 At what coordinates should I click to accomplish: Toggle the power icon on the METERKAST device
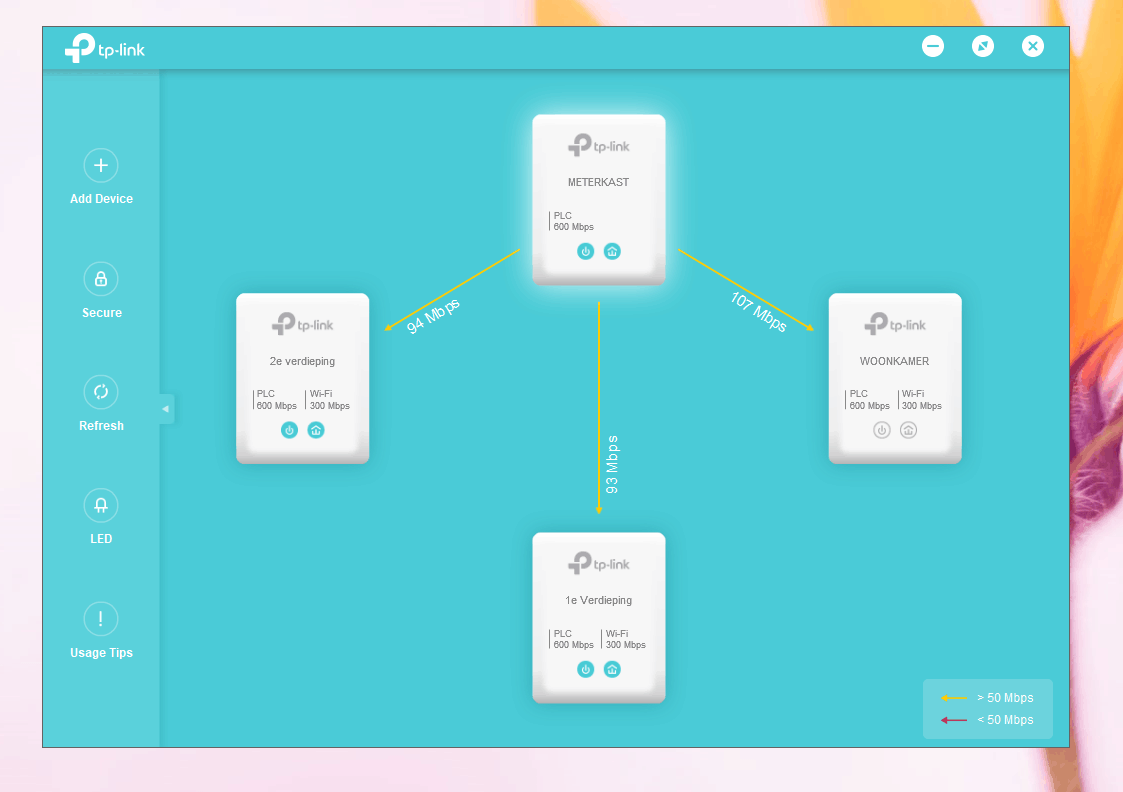[586, 251]
